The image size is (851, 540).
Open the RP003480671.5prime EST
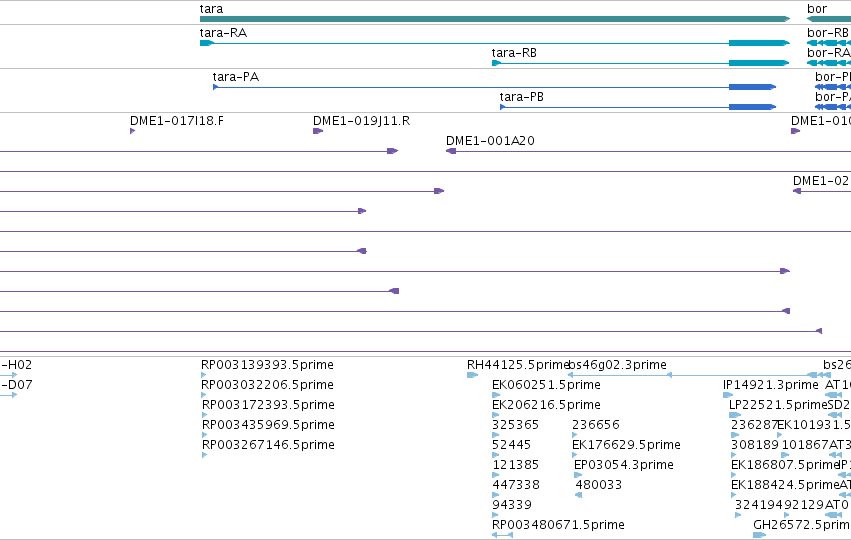[x=558, y=525]
